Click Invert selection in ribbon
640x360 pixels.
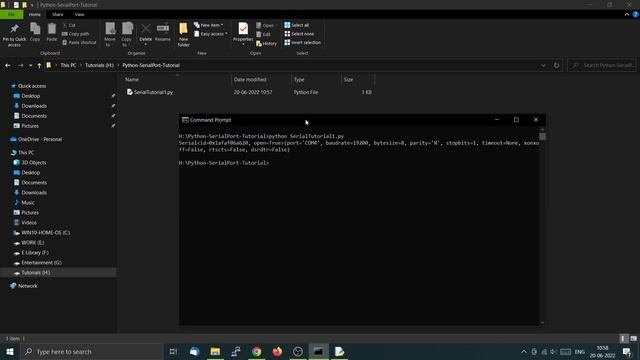[302, 42]
